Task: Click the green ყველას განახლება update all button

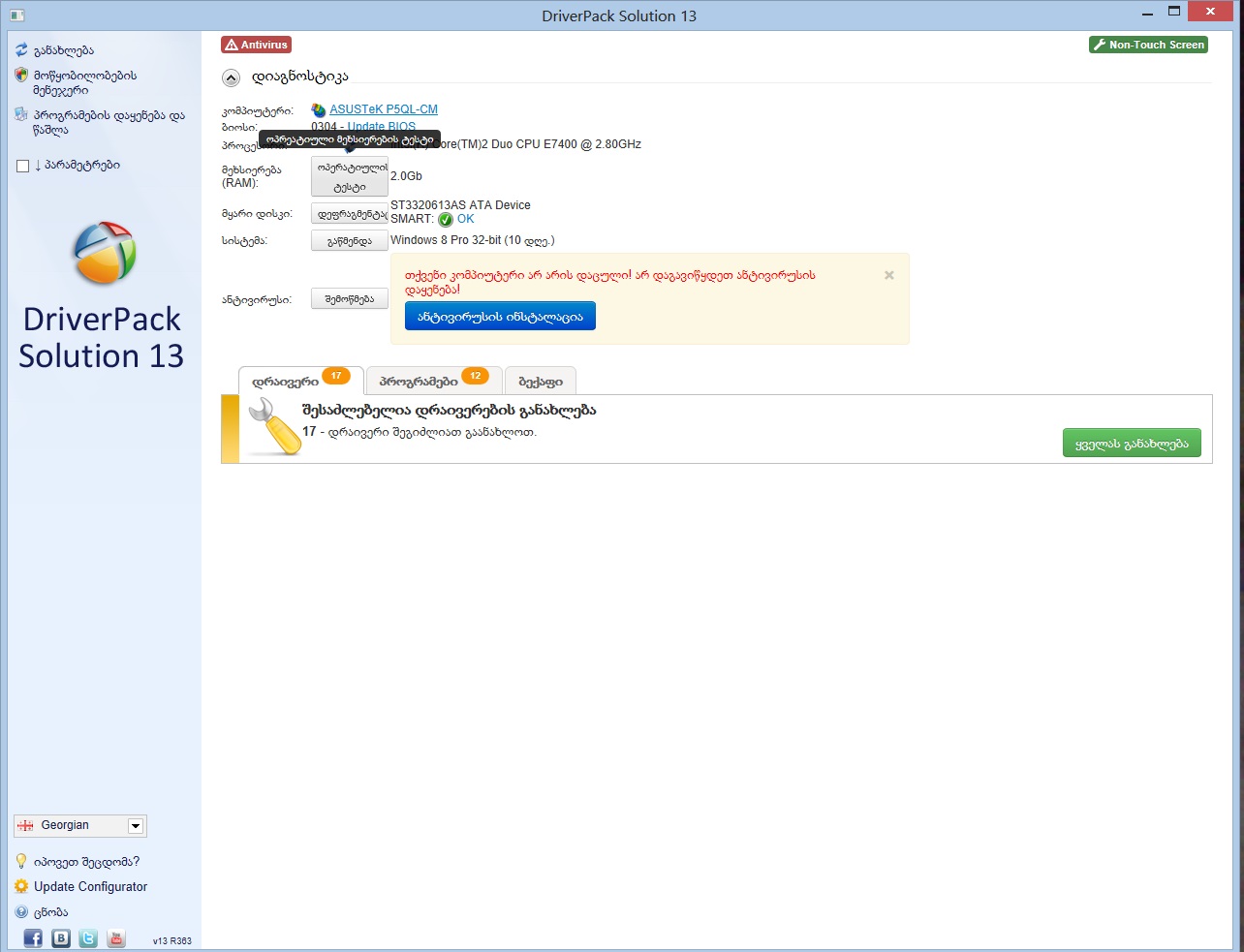Action: point(1132,444)
